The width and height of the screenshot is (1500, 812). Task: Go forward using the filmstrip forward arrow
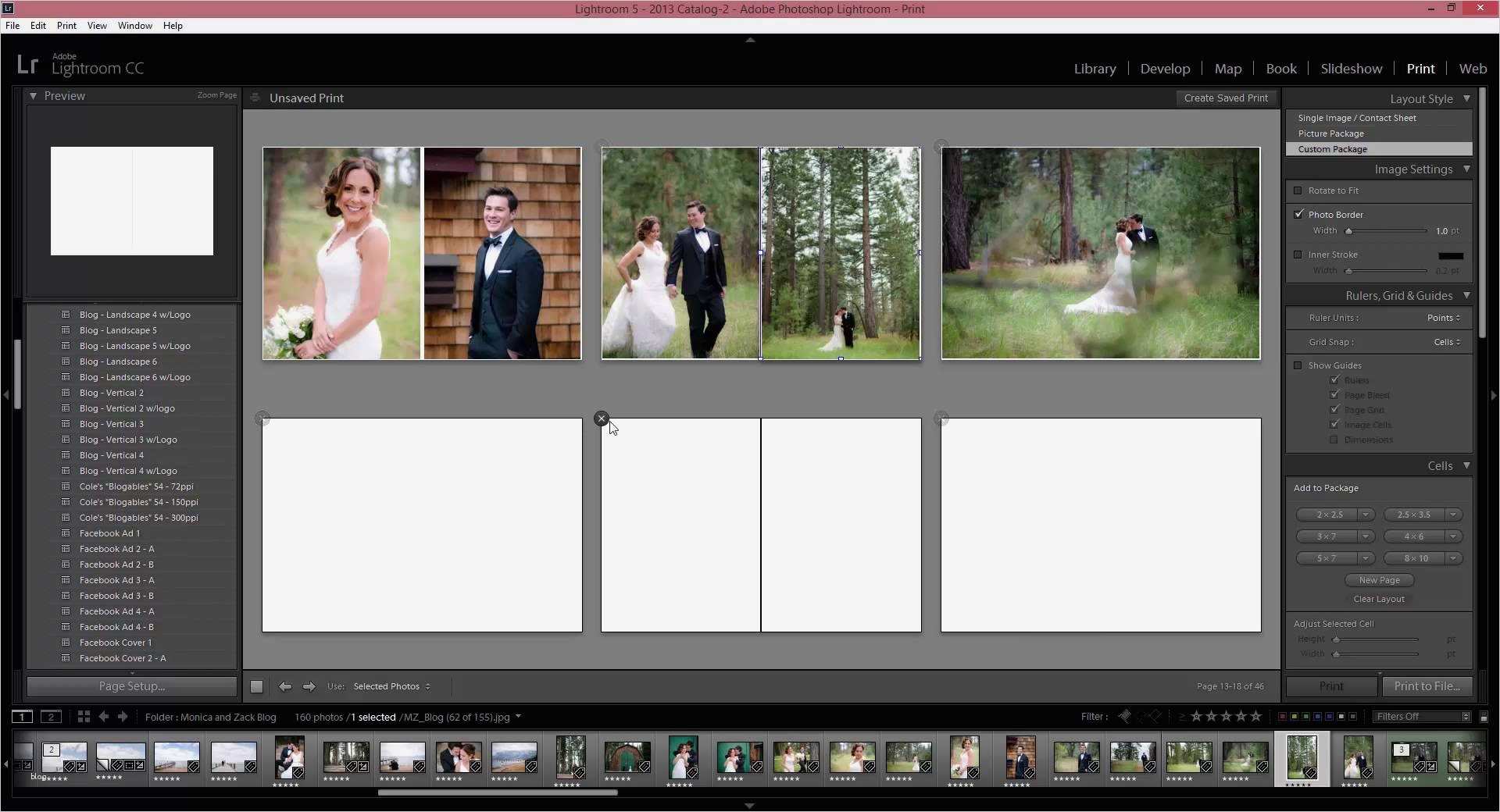(123, 717)
